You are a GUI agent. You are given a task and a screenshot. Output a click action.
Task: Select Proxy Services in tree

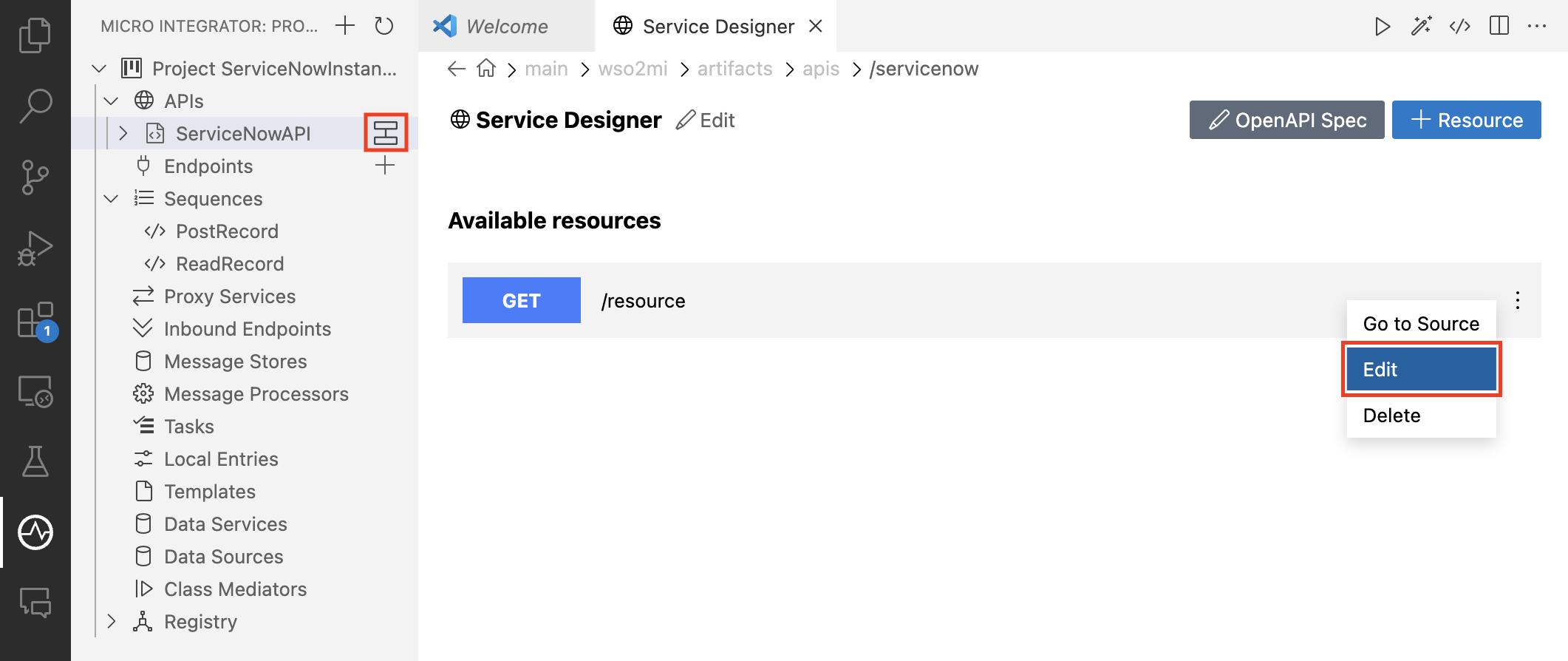pyautogui.click(x=230, y=296)
